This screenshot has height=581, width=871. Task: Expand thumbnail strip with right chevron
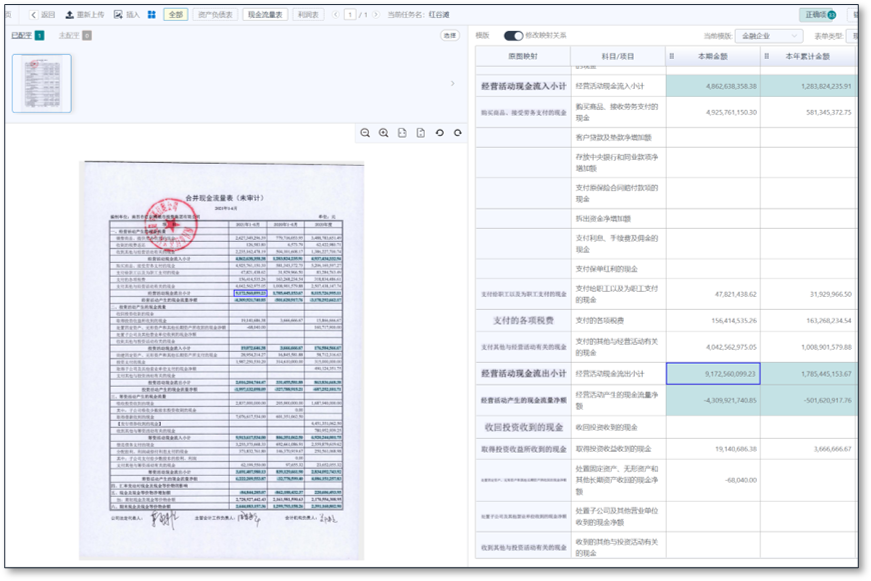452,83
